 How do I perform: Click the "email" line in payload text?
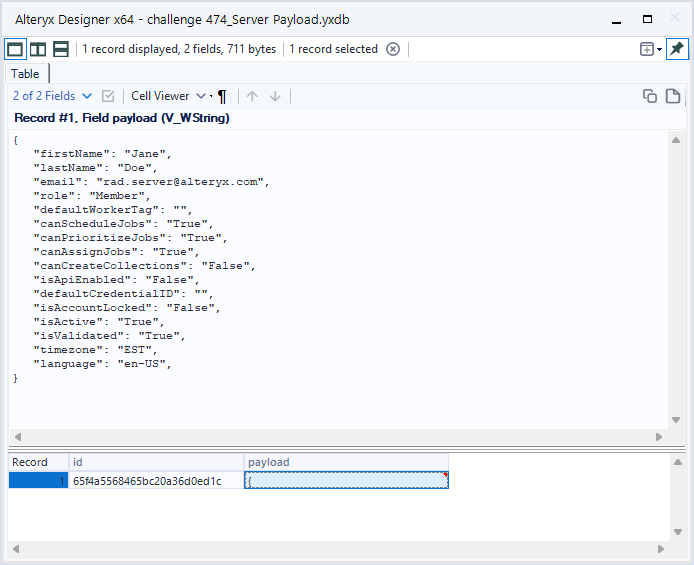click(151, 182)
